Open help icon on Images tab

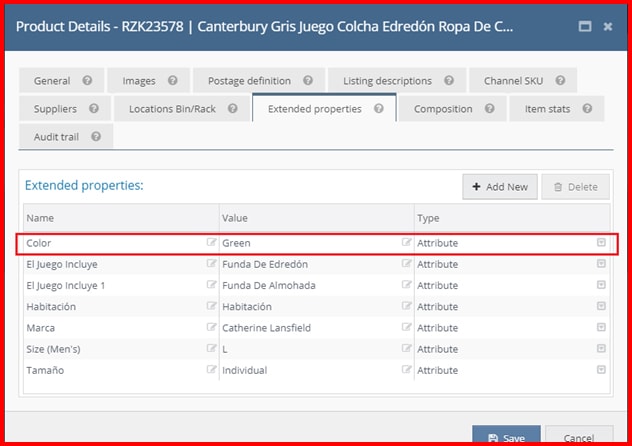tap(173, 81)
